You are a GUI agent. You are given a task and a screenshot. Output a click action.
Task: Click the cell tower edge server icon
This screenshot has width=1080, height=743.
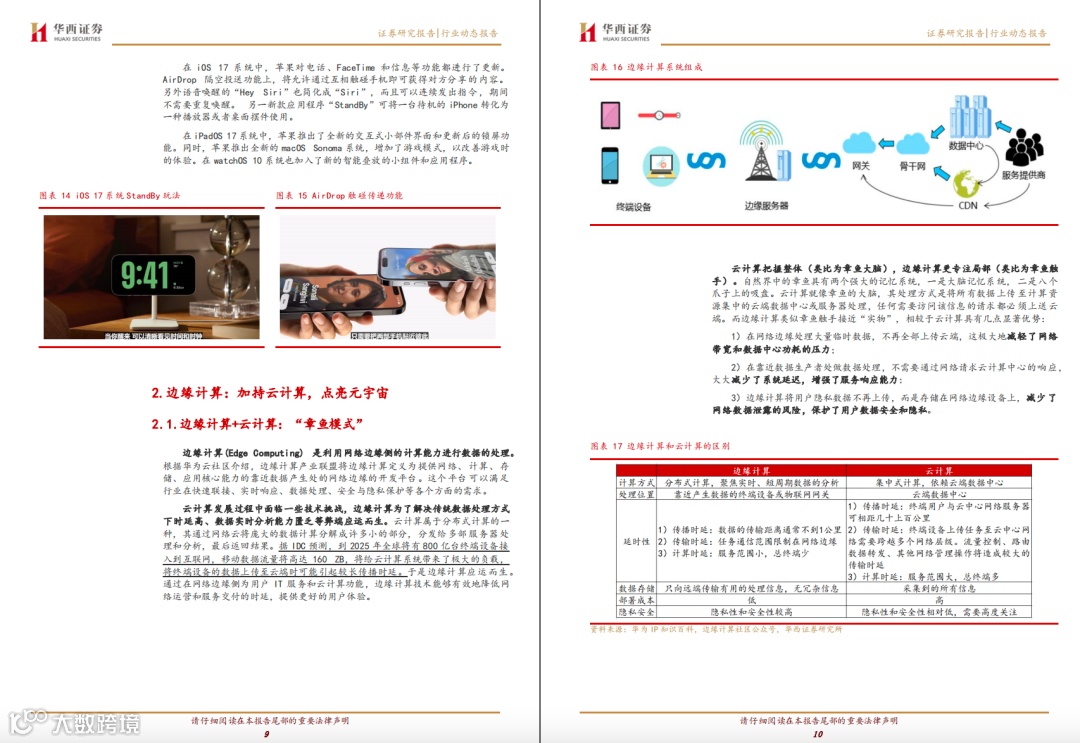(x=765, y=151)
